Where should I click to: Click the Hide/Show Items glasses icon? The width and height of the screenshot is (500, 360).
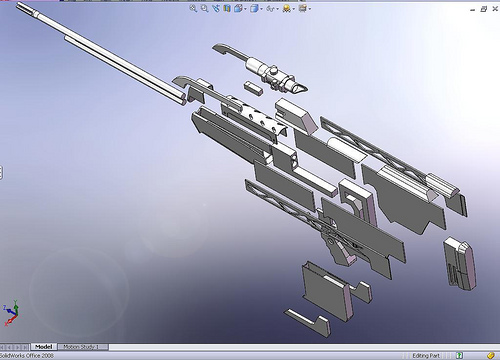click(270, 9)
